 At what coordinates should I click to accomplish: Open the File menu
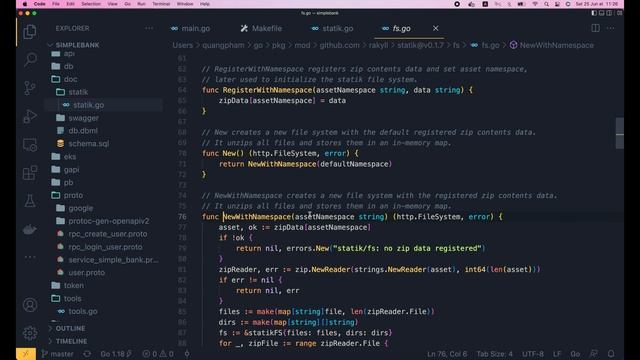pyautogui.click(x=56, y=4)
